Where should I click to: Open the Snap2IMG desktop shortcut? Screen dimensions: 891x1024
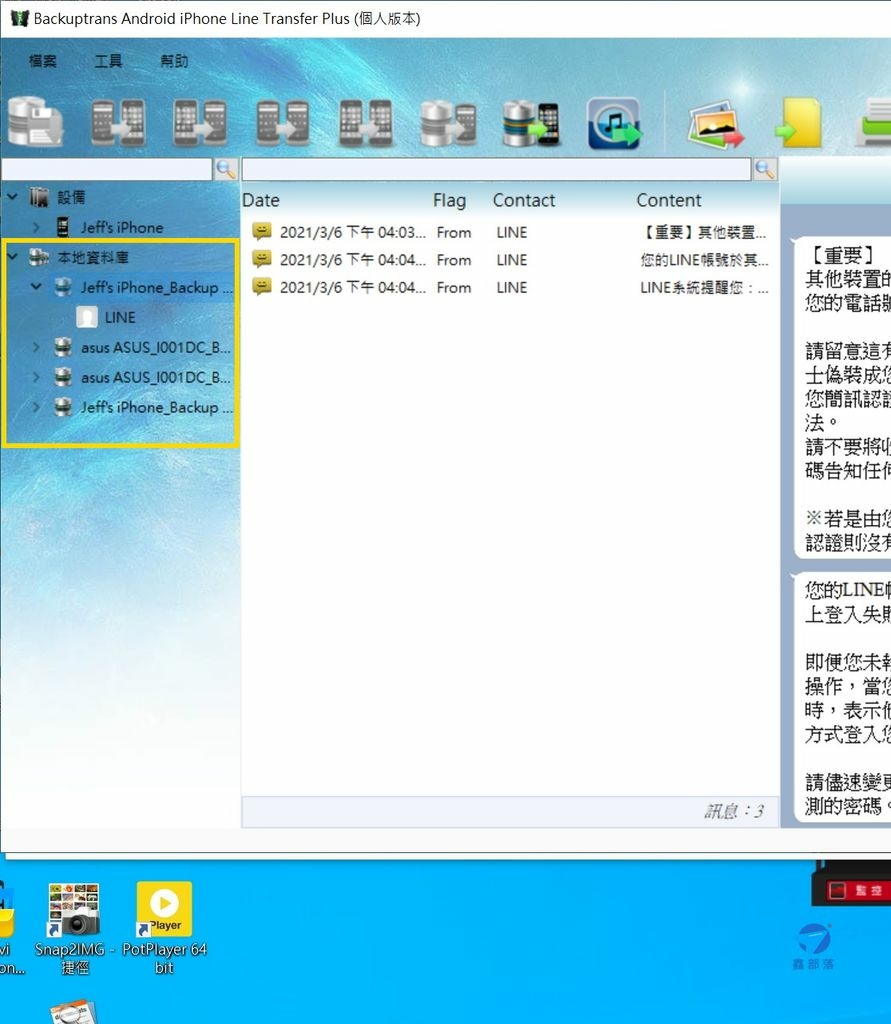[x=74, y=929]
